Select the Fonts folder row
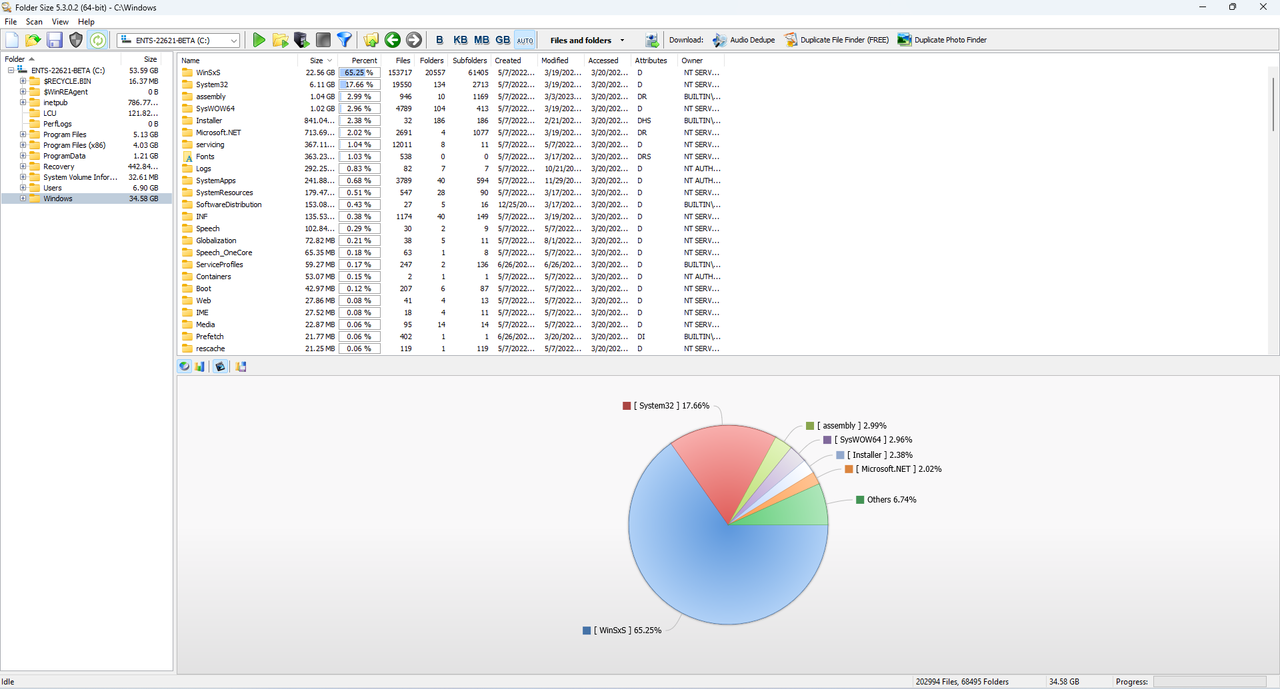Image resolution: width=1280 pixels, height=689 pixels. point(450,156)
